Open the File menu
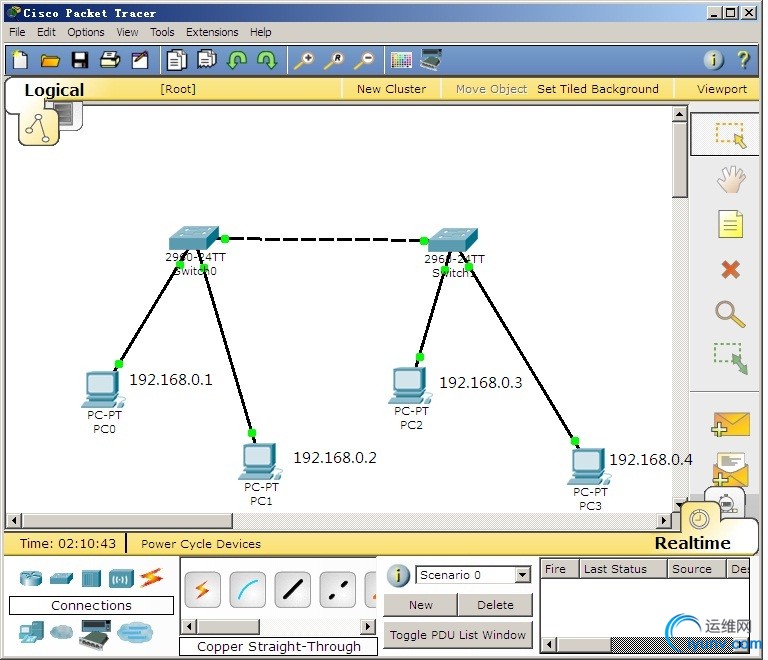The width and height of the screenshot is (768, 660). pyautogui.click(x=17, y=32)
